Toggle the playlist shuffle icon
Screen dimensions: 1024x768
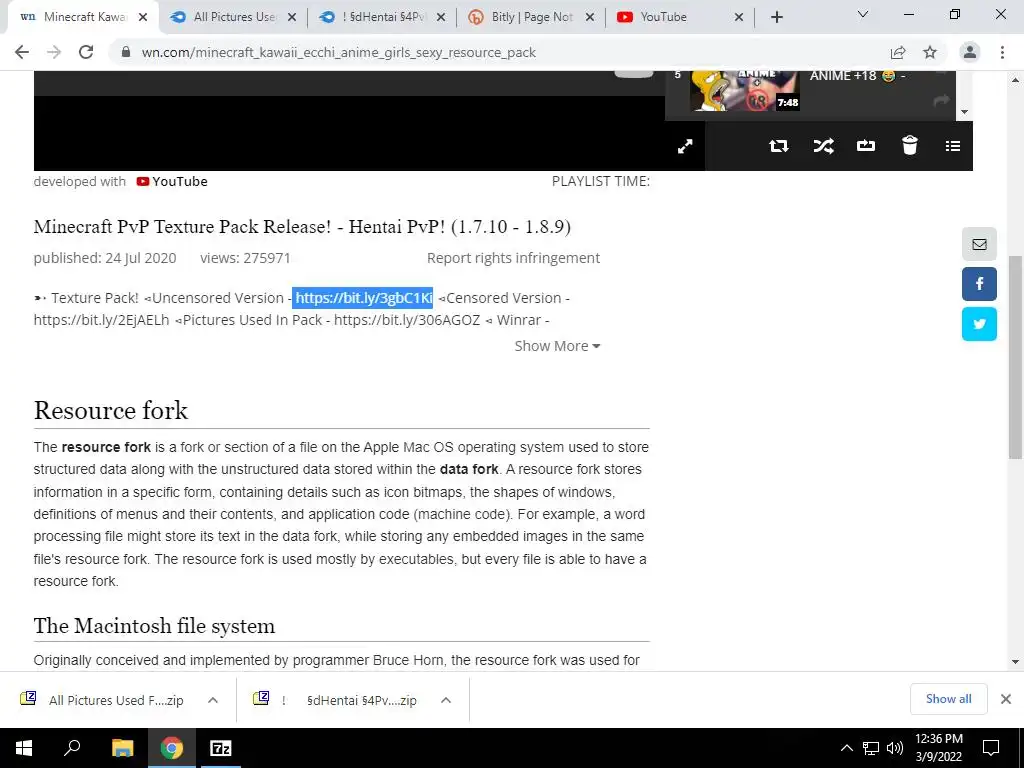(824, 146)
